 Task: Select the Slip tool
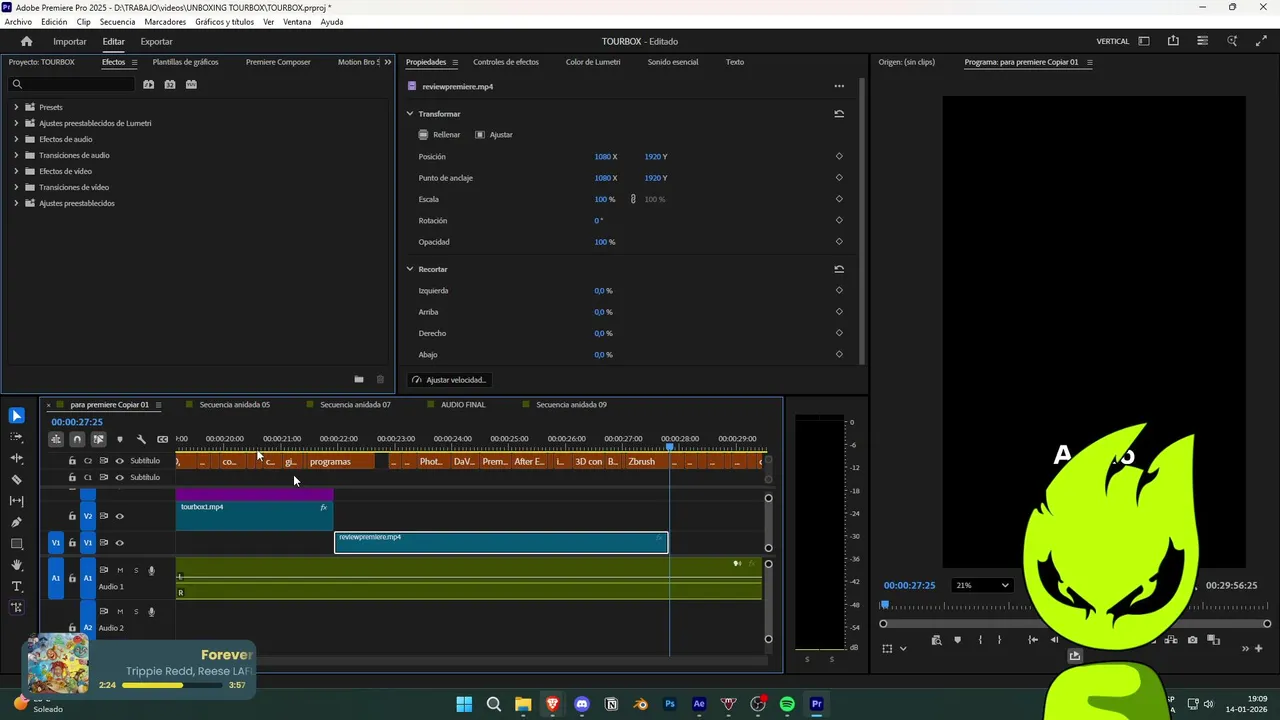[x=17, y=501]
